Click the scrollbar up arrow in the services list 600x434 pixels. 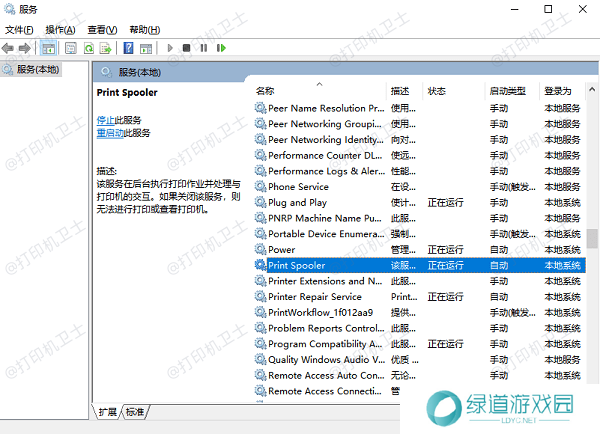(x=592, y=90)
